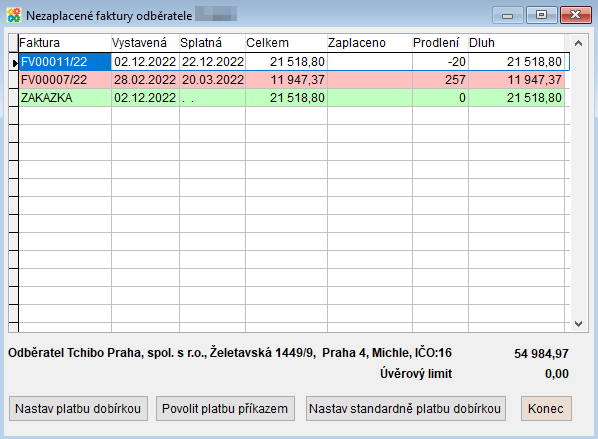Image resolution: width=598 pixels, height=439 pixels.
Task: Select invoice FV00007/22 row
Action: tap(292, 80)
